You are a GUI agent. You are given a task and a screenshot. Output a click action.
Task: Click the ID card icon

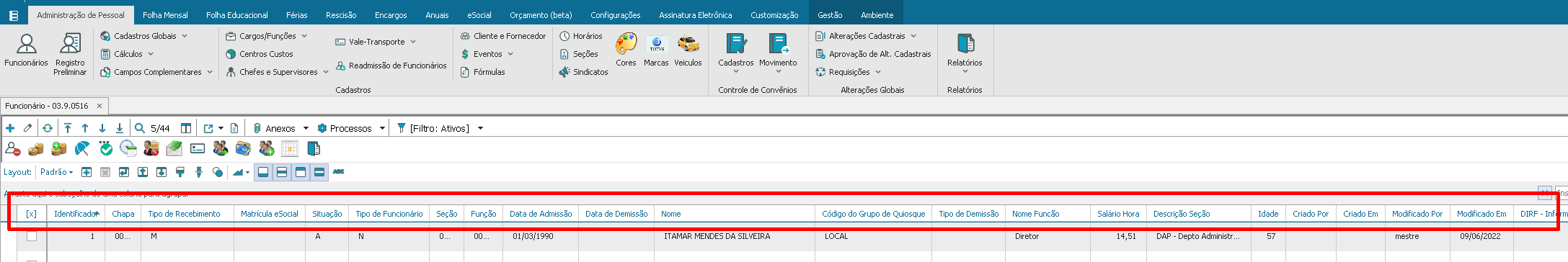click(198, 149)
